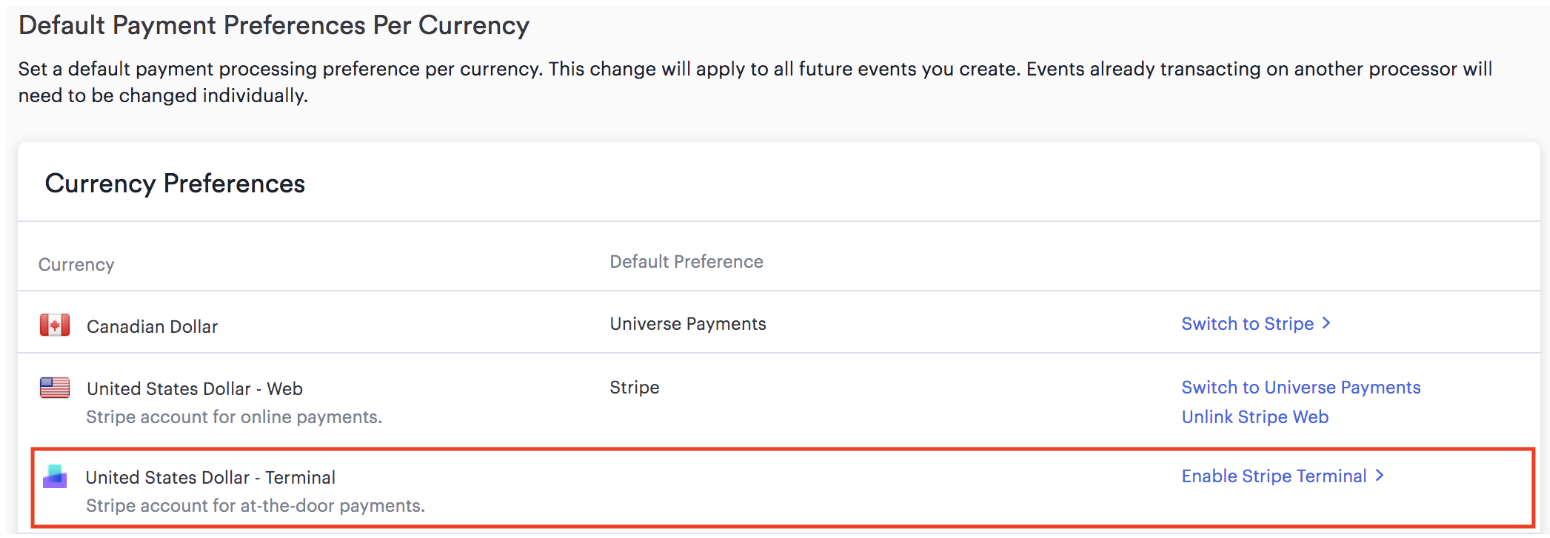Image resolution: width=1550 pixels, height=538 pixels.
Task: Click the Currency Preferences card heading
Action: tap(175, 184)
